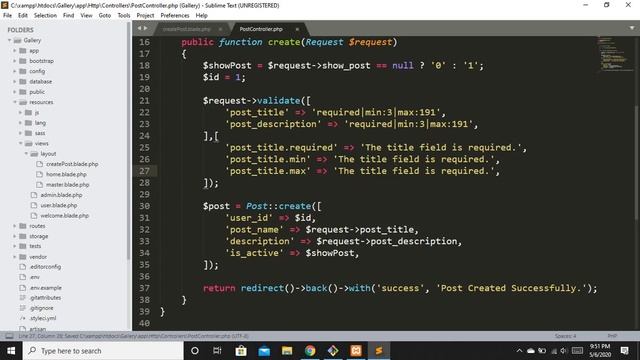
Task: Open the .env.example file
Action: [45, 288]
